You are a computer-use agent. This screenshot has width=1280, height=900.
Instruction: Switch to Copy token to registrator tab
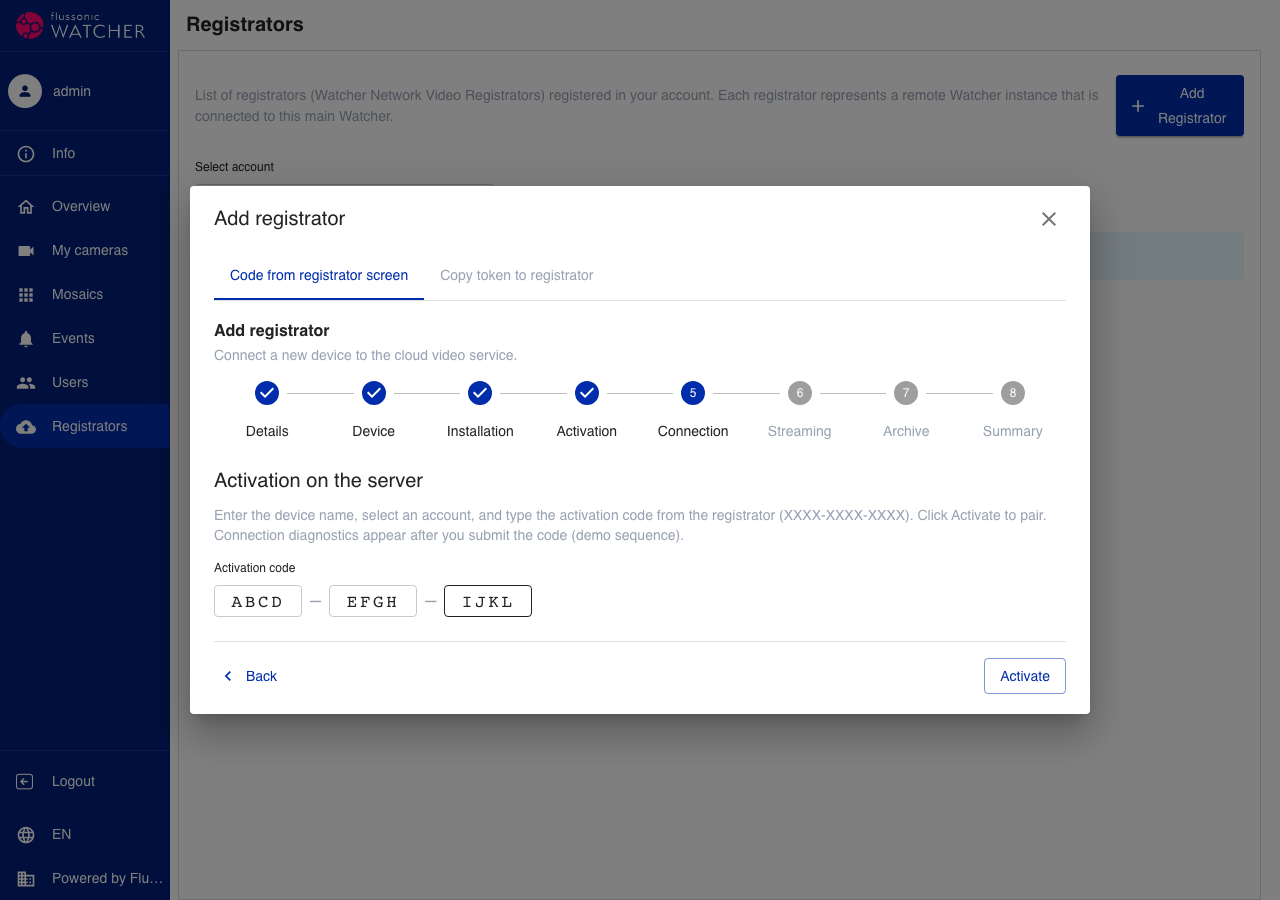click(x=517, y=275)
